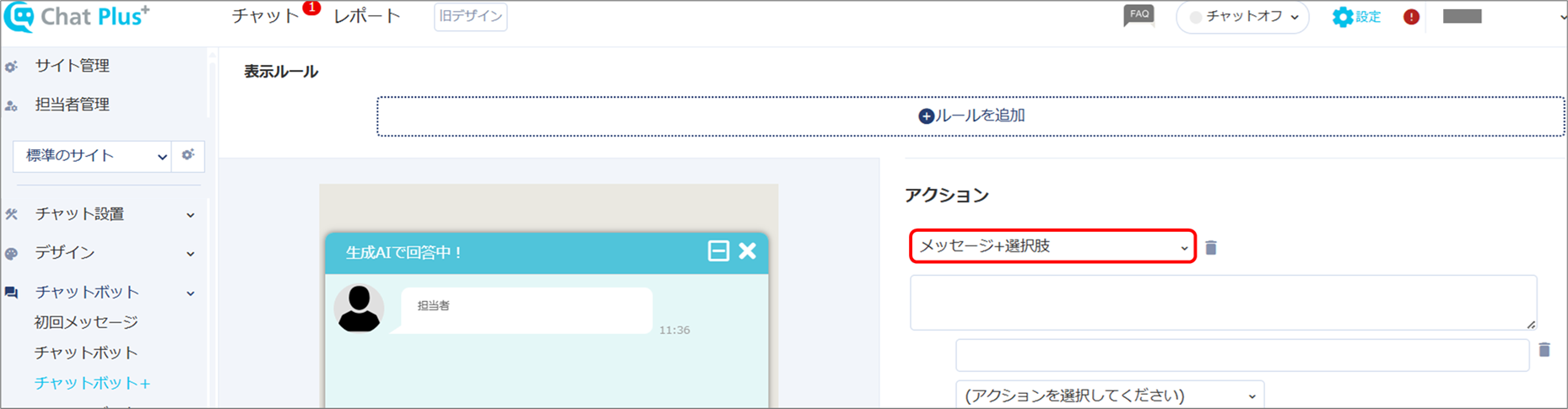Click the 生成AIで回答中！ chat header title
The width and height of the screenshot is (1568, 409).
click(x=404, y=252)
